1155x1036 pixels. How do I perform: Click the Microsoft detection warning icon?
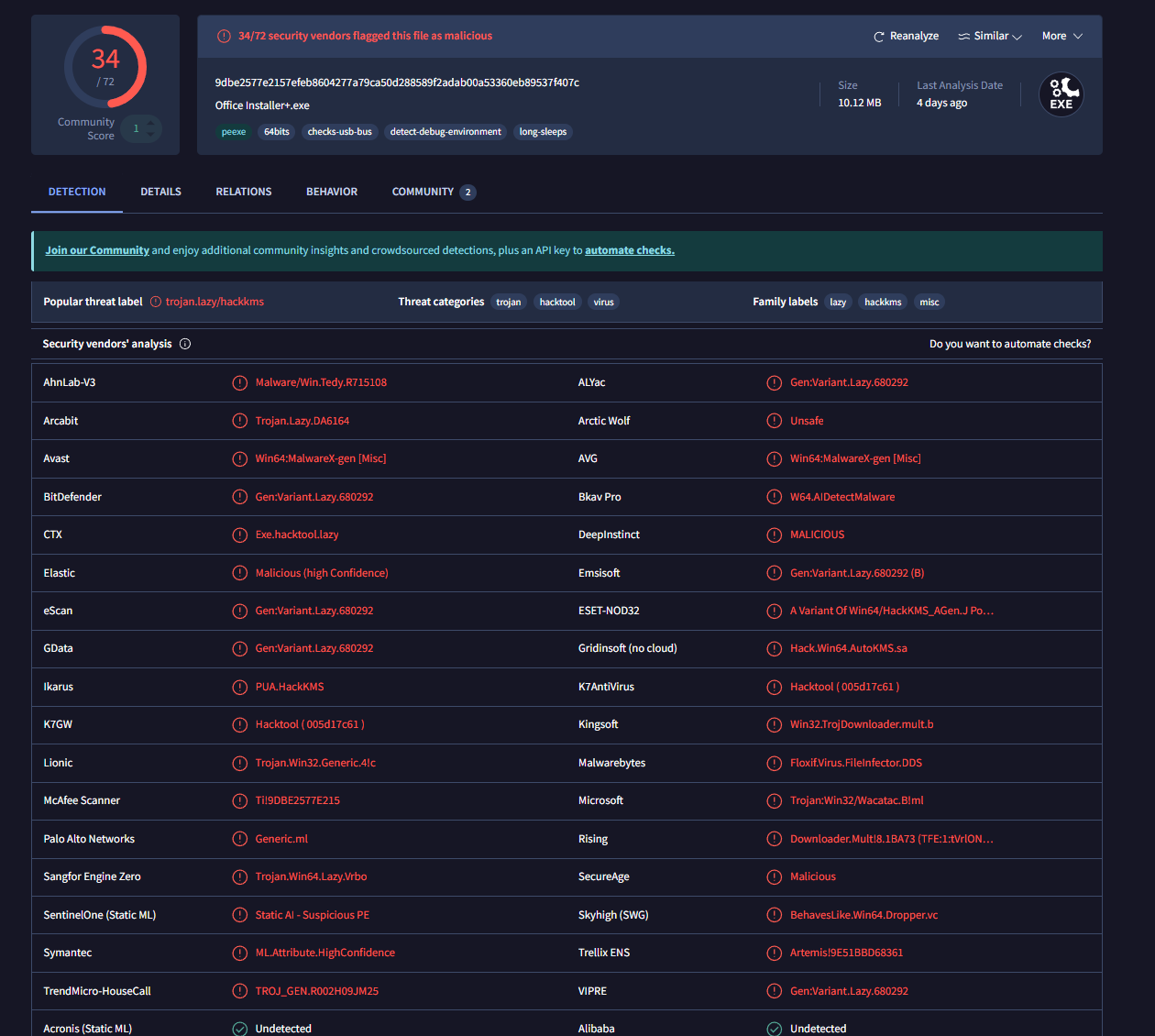pos(775,800)
